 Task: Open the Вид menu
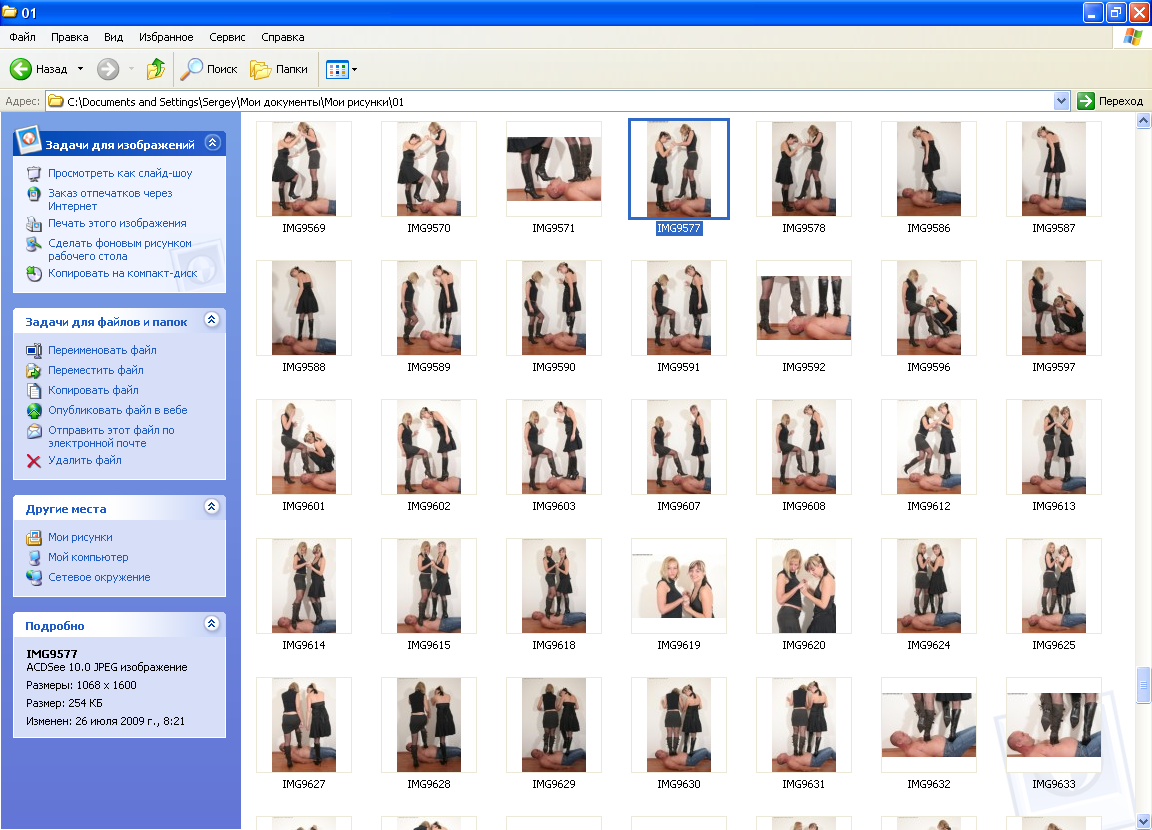tap(113, 37)
